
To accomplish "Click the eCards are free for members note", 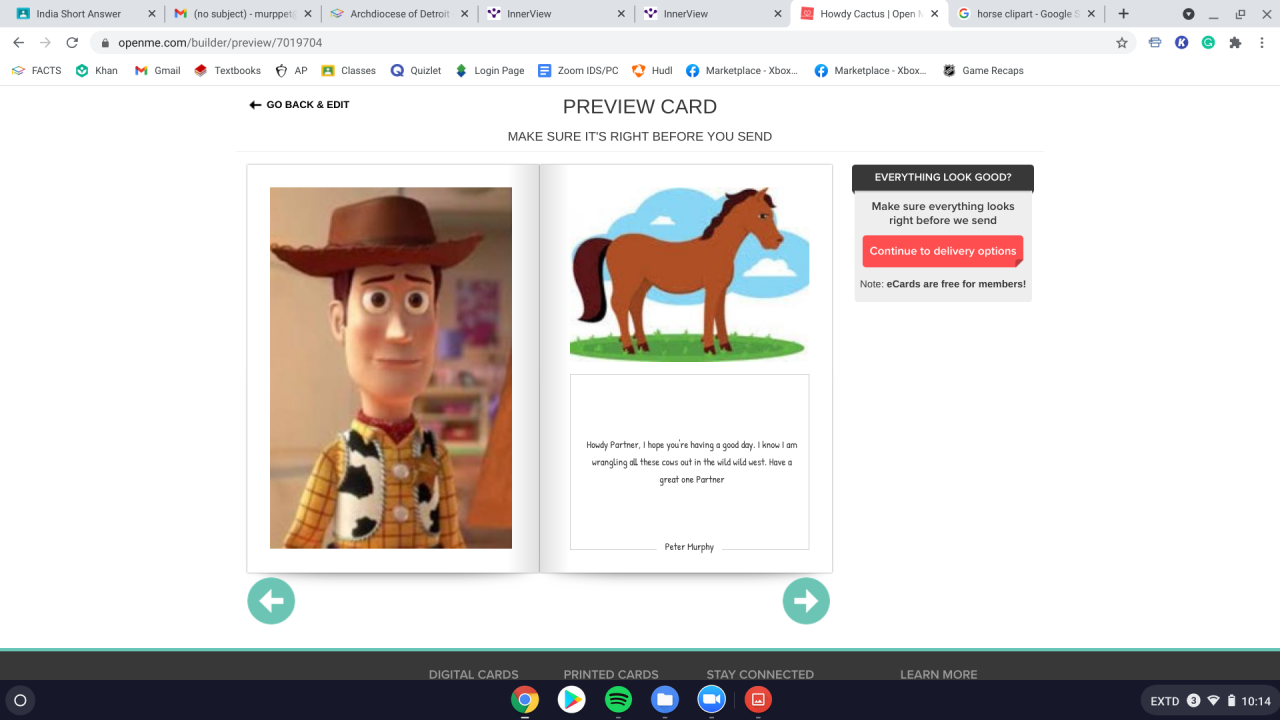I will coord(943,284).
